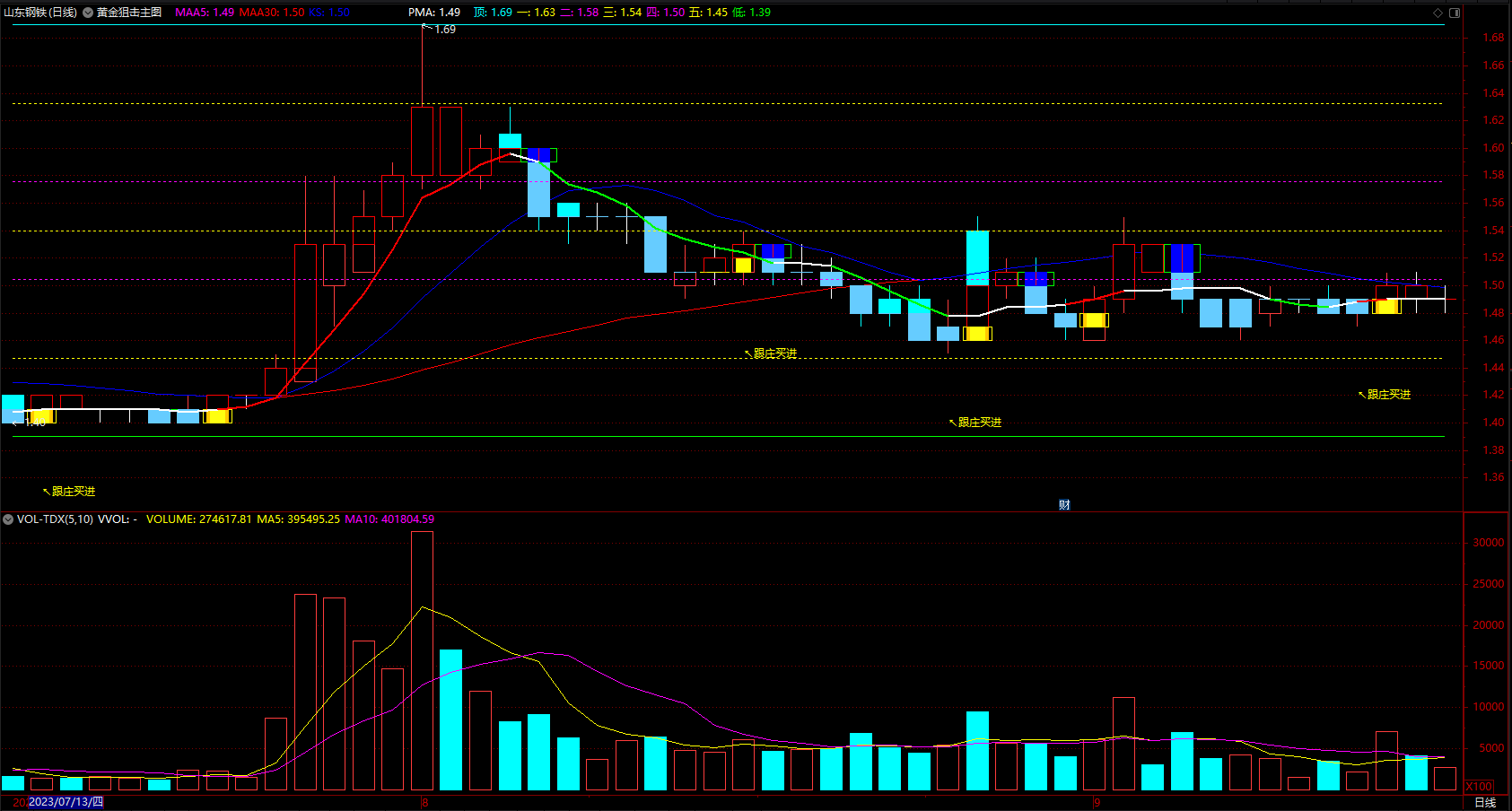The height and width of the screenshot is (811, 1512).
Task: Click the 财 marker on the chart
Action: coord(1064,505)
